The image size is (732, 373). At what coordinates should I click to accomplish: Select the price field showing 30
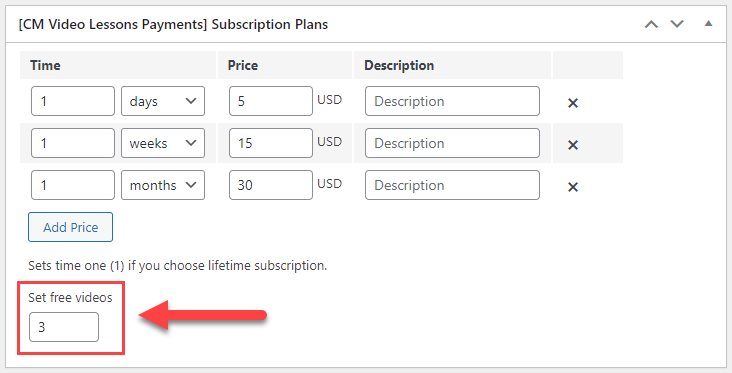click(x=271, y=185)
